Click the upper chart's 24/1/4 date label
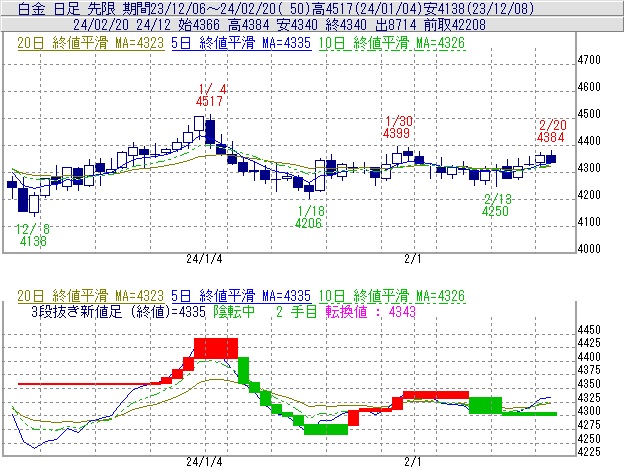This screenshot has width=624, height=475. 204,259
